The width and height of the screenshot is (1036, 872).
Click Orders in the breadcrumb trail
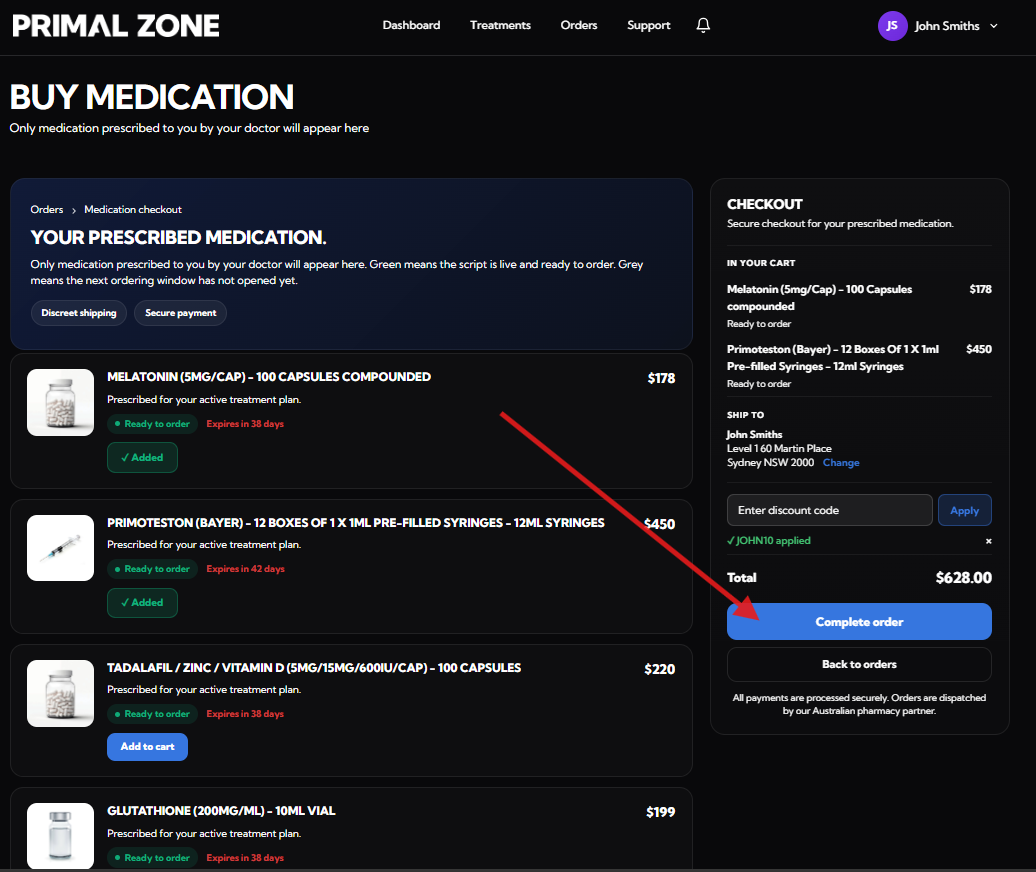pos(47,210)
